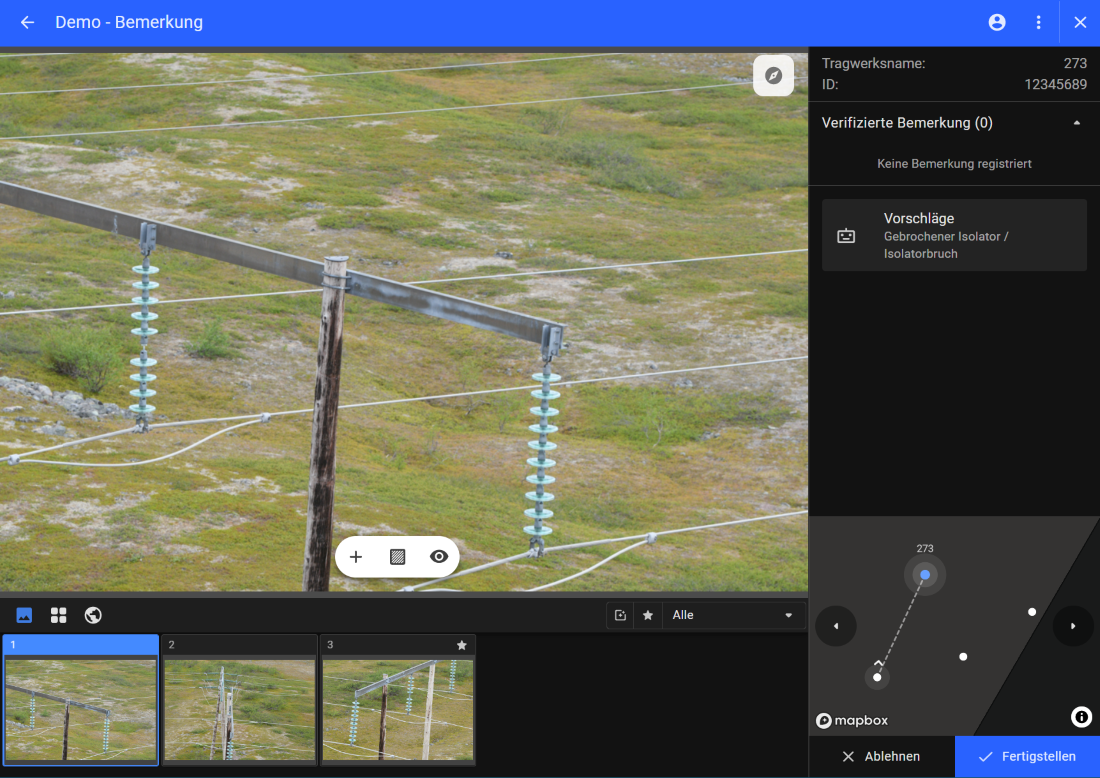
Task: Switch to grid view of images
Action: point(58,614)
